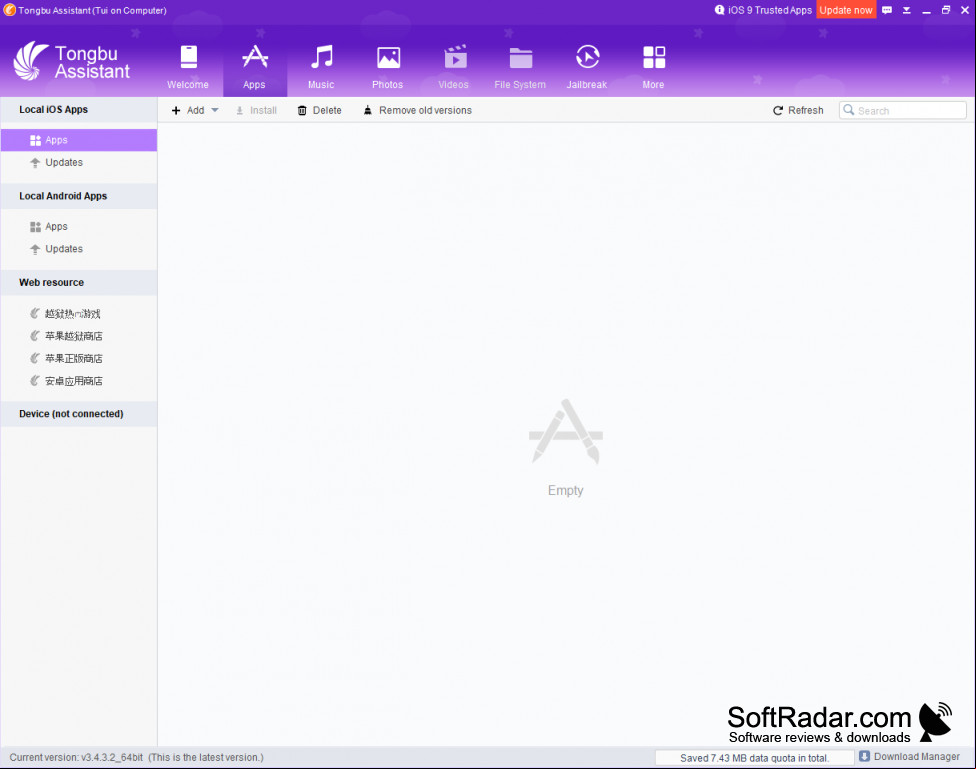976x769 pixels.
Task: Expand the Add dropdown arrow
Action: coord(215,110)
